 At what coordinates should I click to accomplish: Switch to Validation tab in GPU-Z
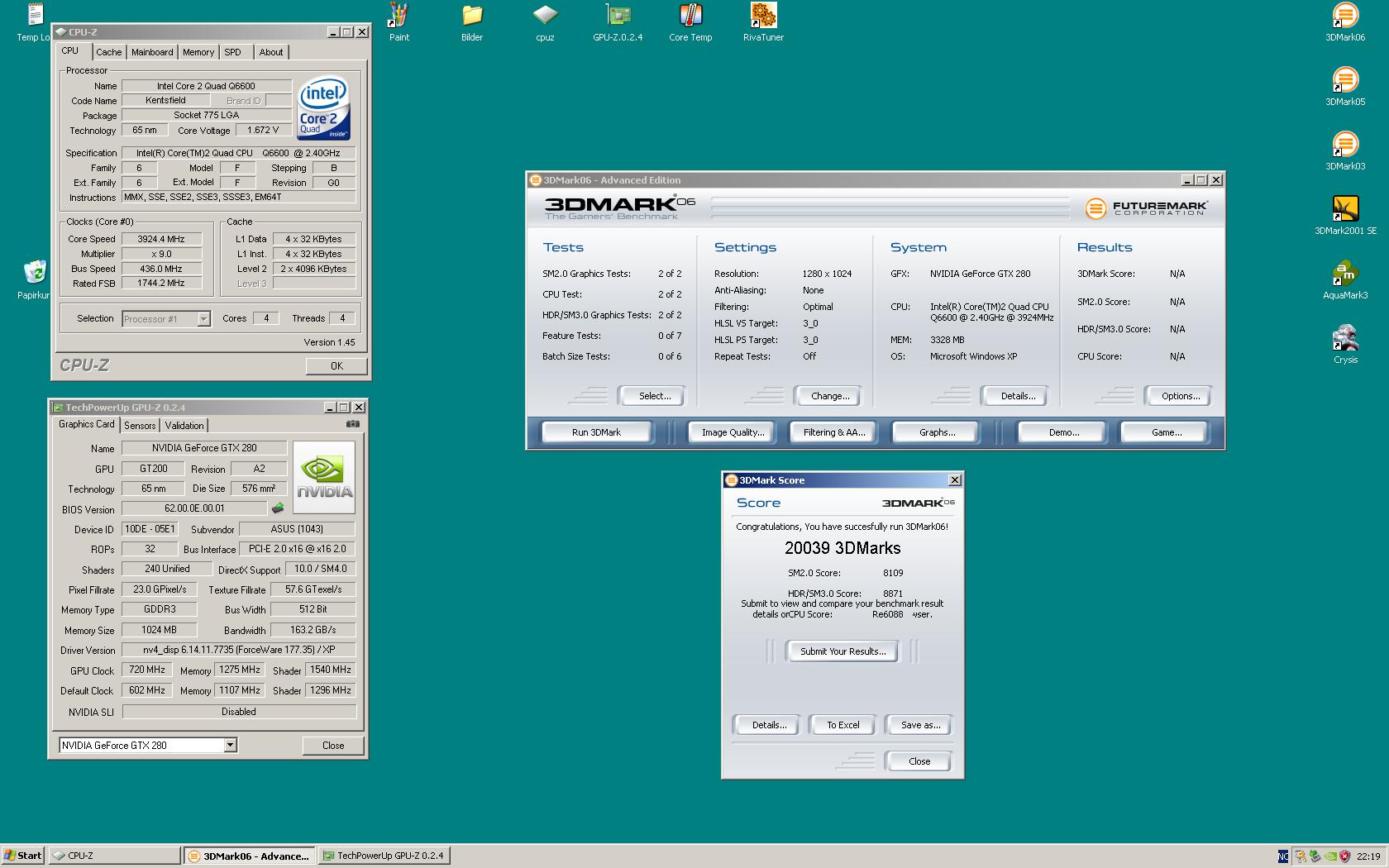click(x=184, y=425)
